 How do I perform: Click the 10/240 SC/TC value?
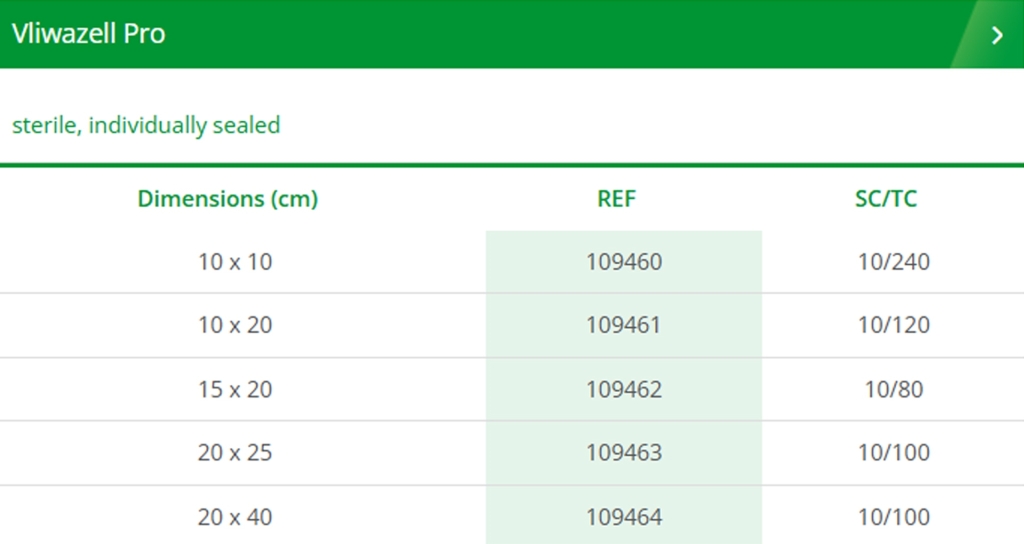tap(893, 262)
